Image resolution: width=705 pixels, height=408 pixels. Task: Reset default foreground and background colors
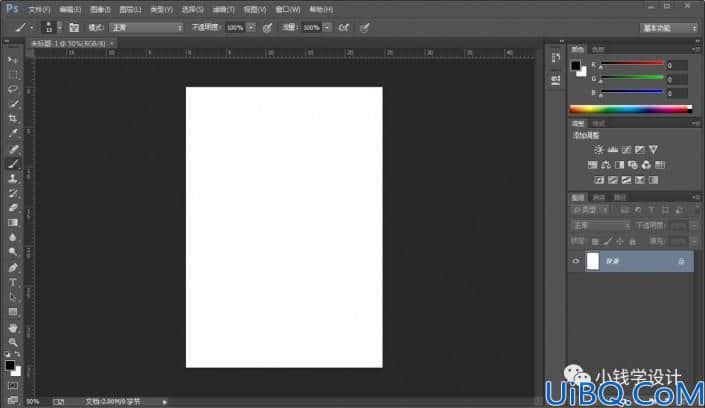tap(7, 354)
